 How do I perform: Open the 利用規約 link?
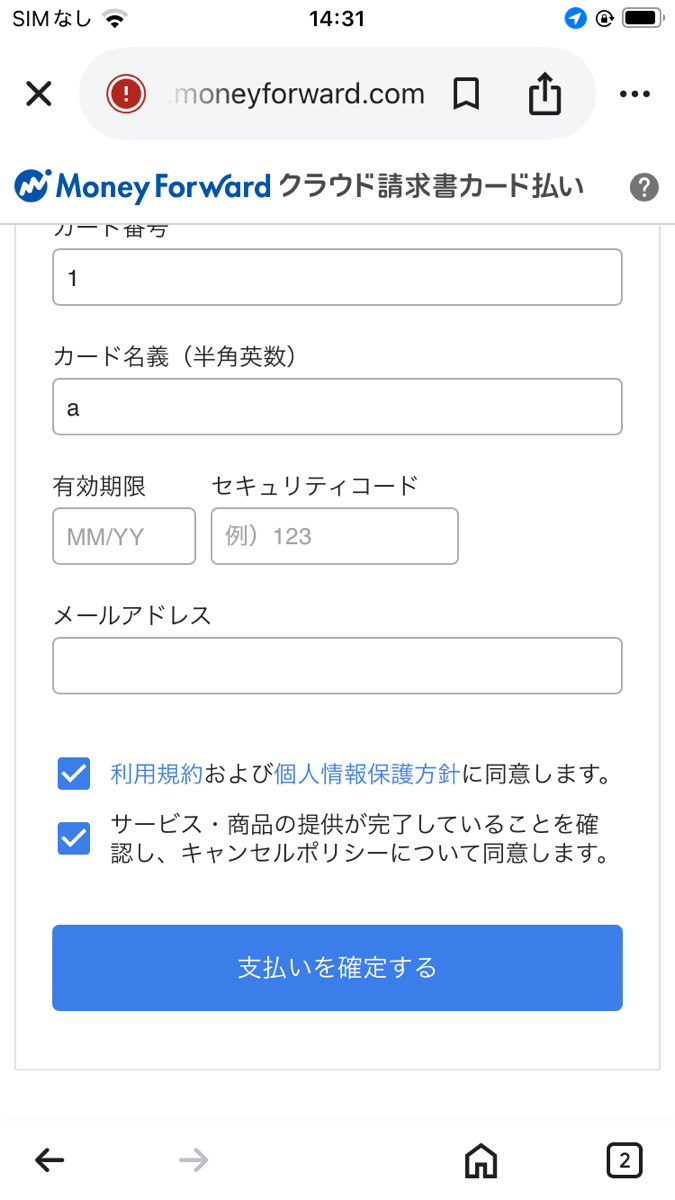point(157,774)
